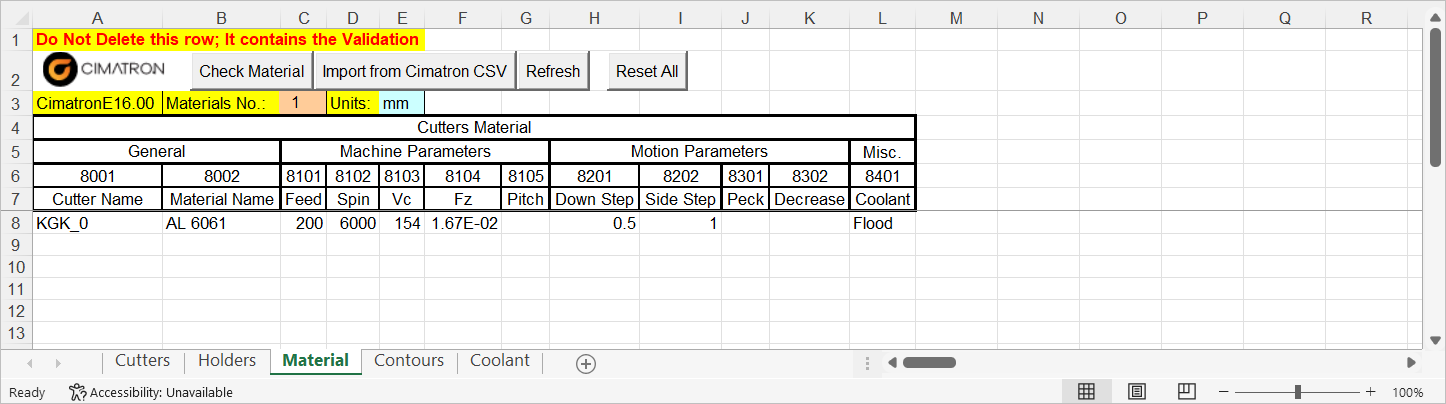The height and width of the screenshot is (404, 1446).
Task: Open Accessibility checker status icon
Action: pyautogui.click(x=77, y=392)
